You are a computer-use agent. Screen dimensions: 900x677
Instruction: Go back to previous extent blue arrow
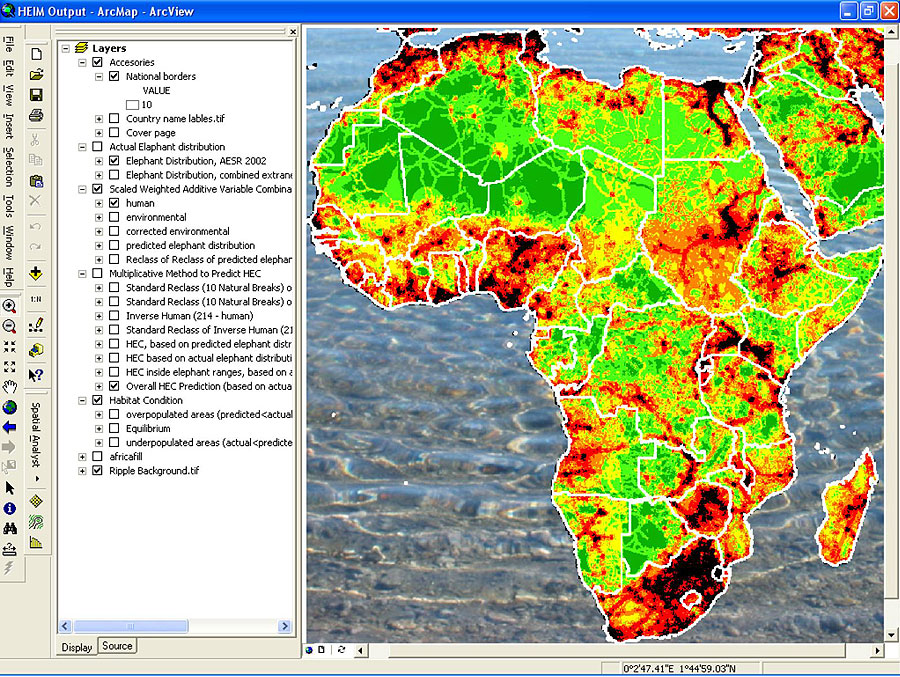coord(10,427)
